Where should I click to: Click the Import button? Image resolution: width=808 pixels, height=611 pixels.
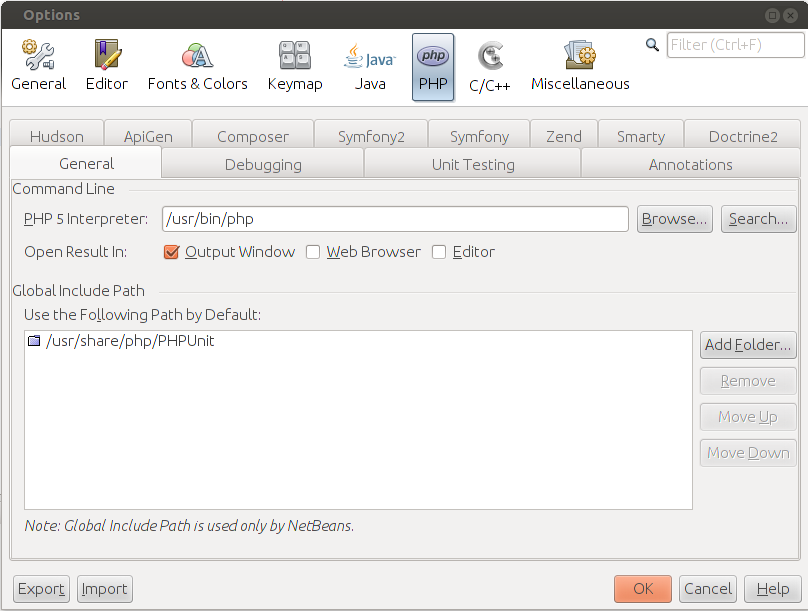[x=105, y=589]
